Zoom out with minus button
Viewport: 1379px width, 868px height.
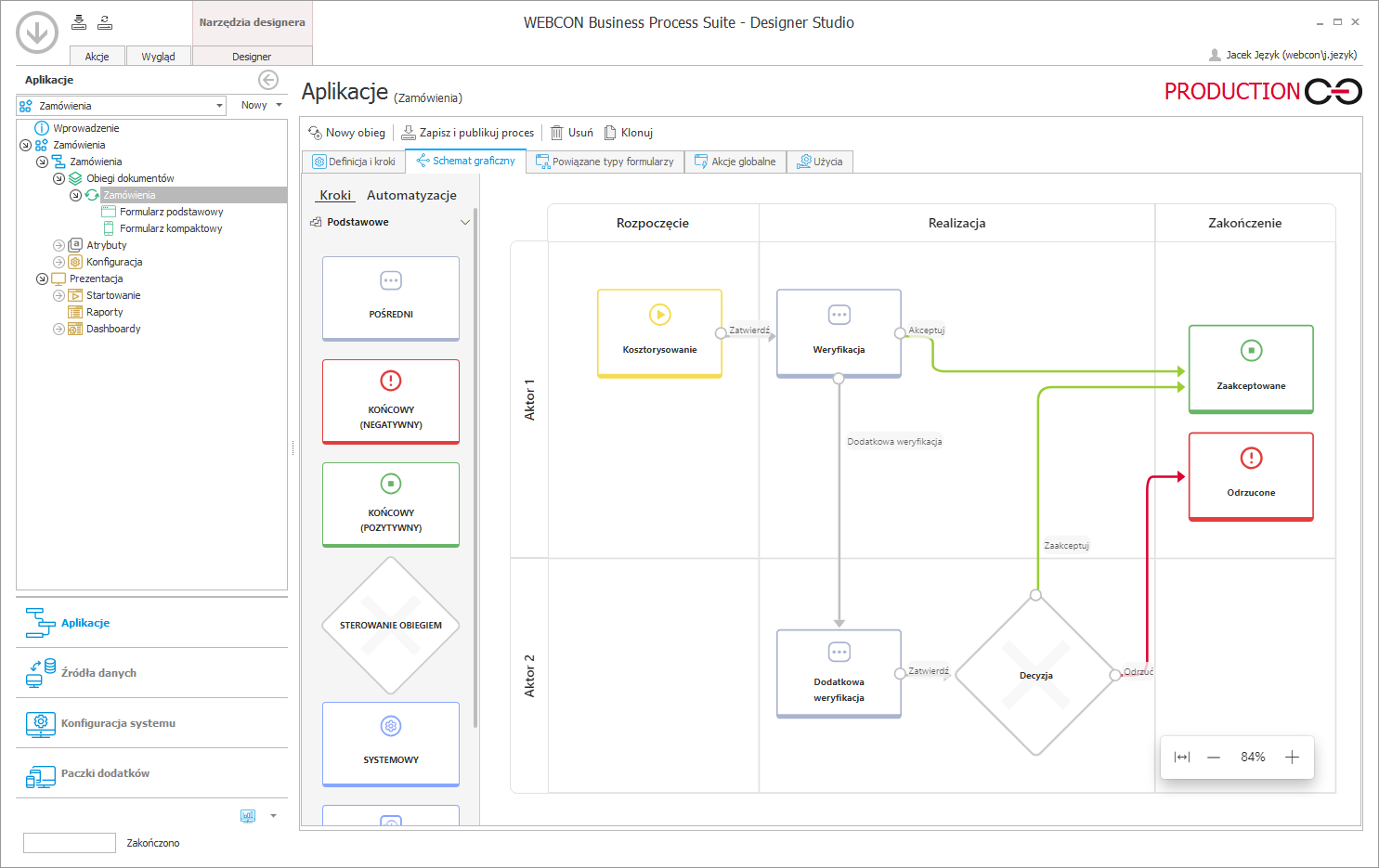pyautogui.click(x=1214, y=758)
